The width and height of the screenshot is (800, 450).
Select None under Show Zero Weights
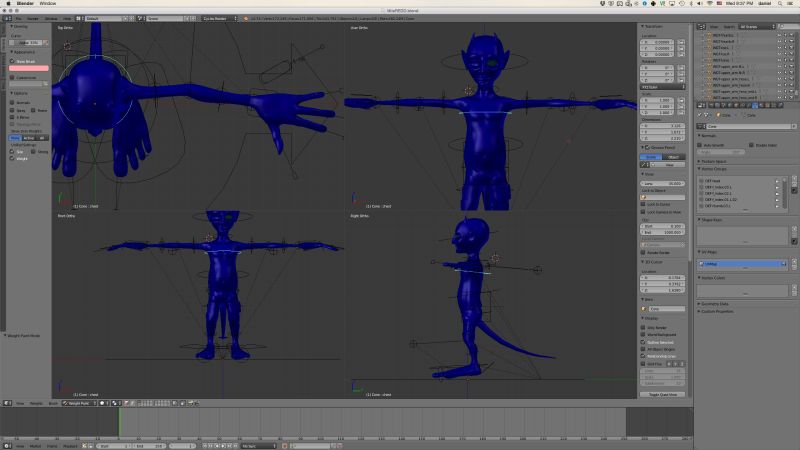point(15,138)
